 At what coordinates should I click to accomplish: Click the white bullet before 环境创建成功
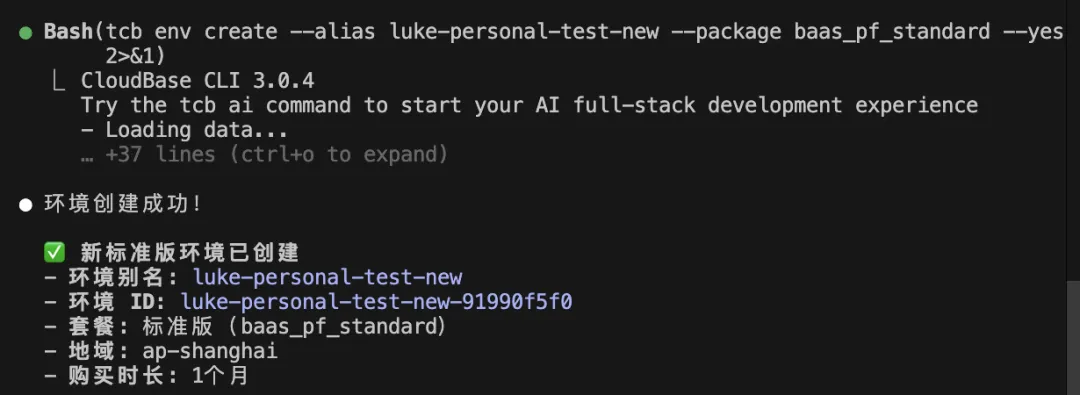click(25, 205)
